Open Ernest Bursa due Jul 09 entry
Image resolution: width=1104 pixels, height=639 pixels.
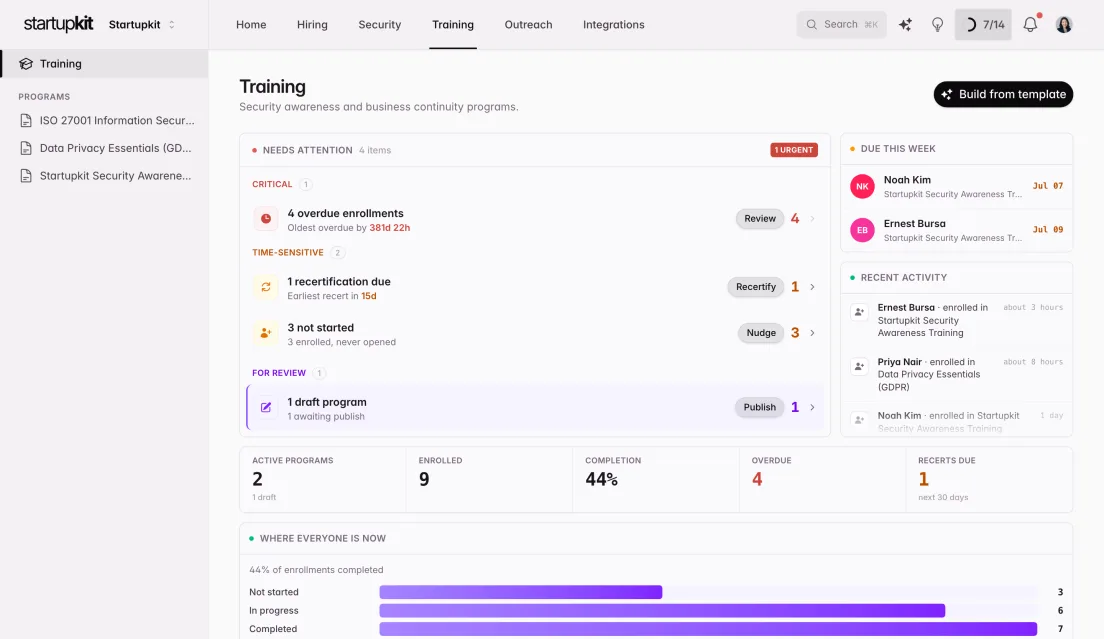(956, 230)
